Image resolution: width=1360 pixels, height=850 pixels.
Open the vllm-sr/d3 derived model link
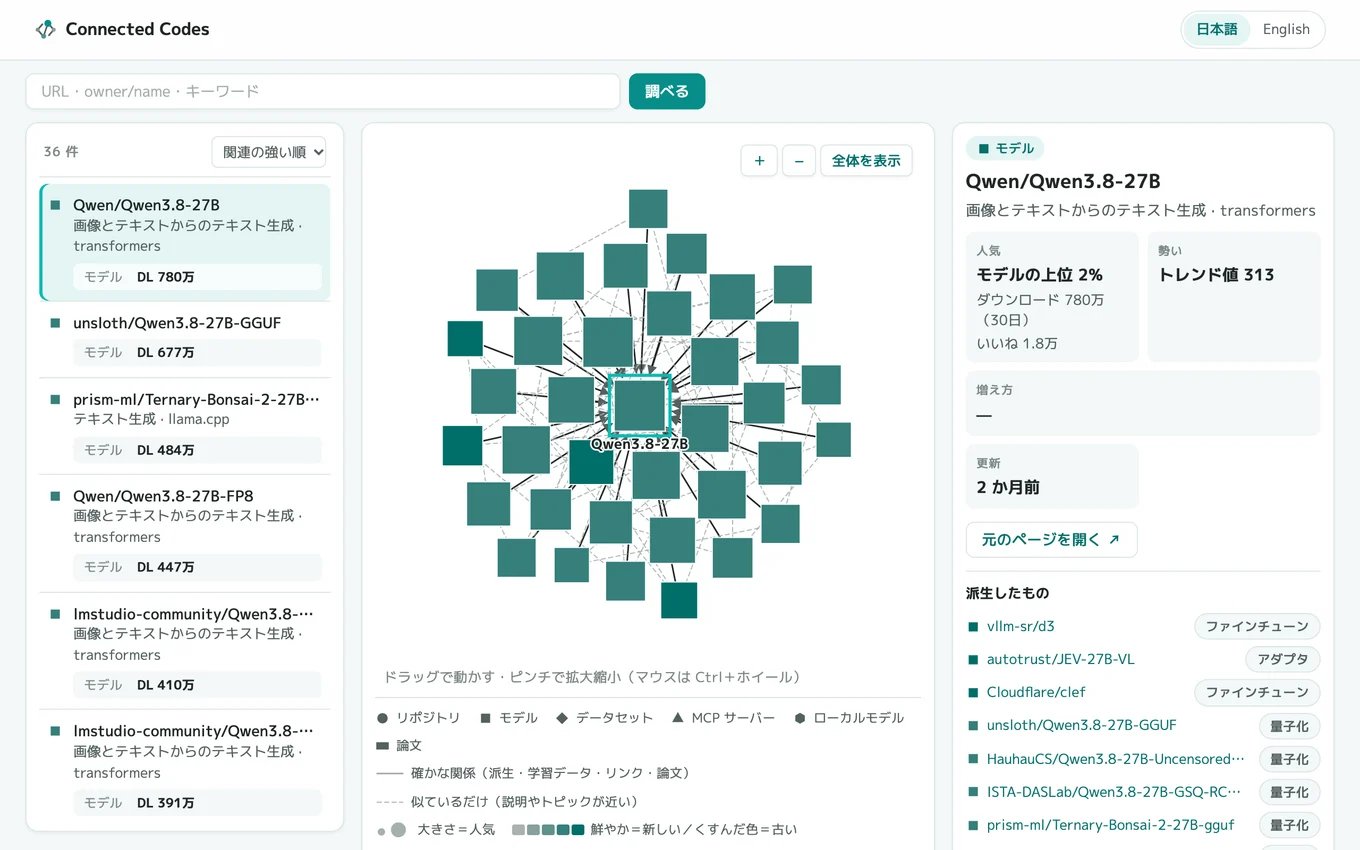coord(1020,627)
